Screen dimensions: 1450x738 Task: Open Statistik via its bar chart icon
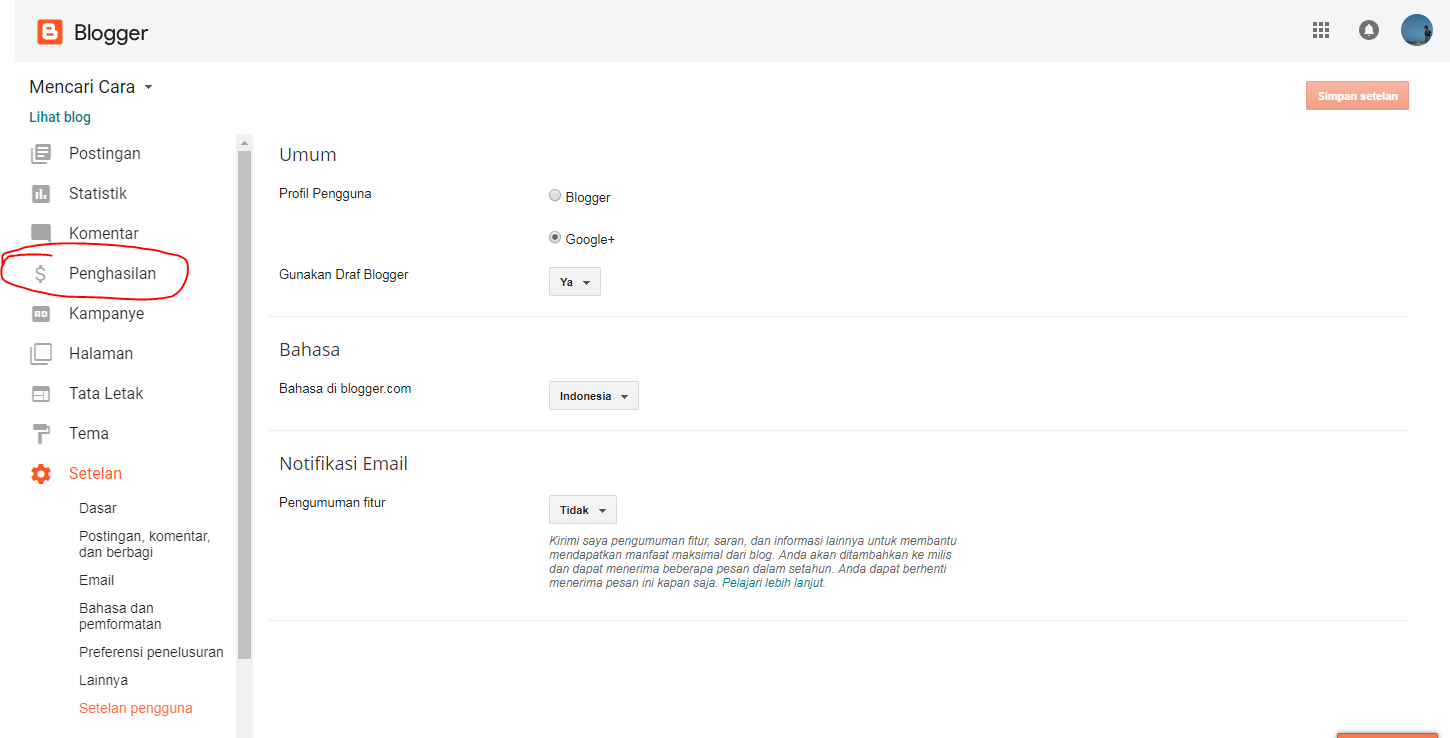(41, 194)
